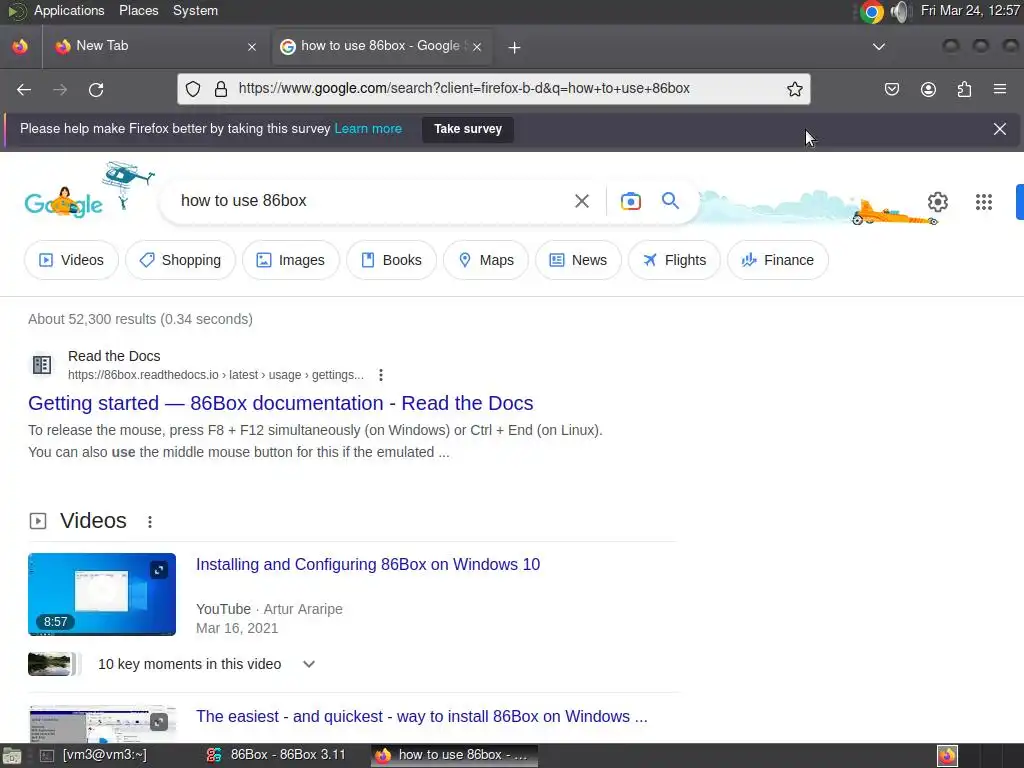Open a new browser tab
The height and width of the screenshot is (768, 1024).
pyautogui.click(x=514, y=47)
